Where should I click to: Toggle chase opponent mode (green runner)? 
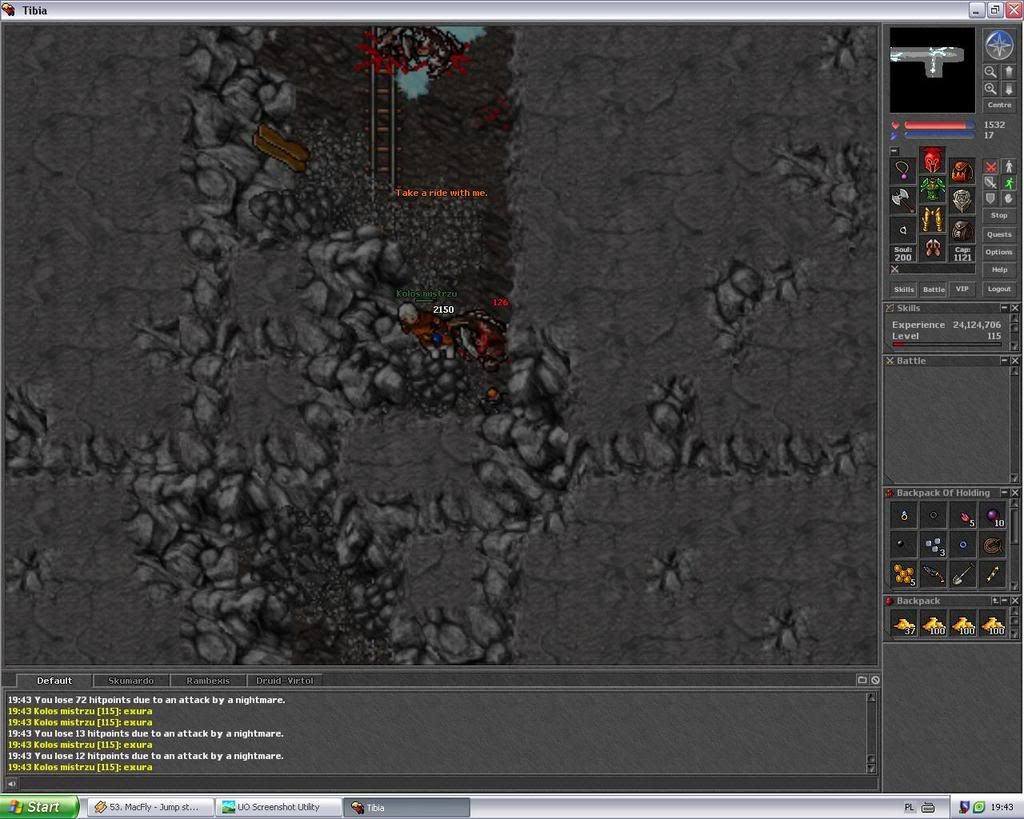(1008, 183)
